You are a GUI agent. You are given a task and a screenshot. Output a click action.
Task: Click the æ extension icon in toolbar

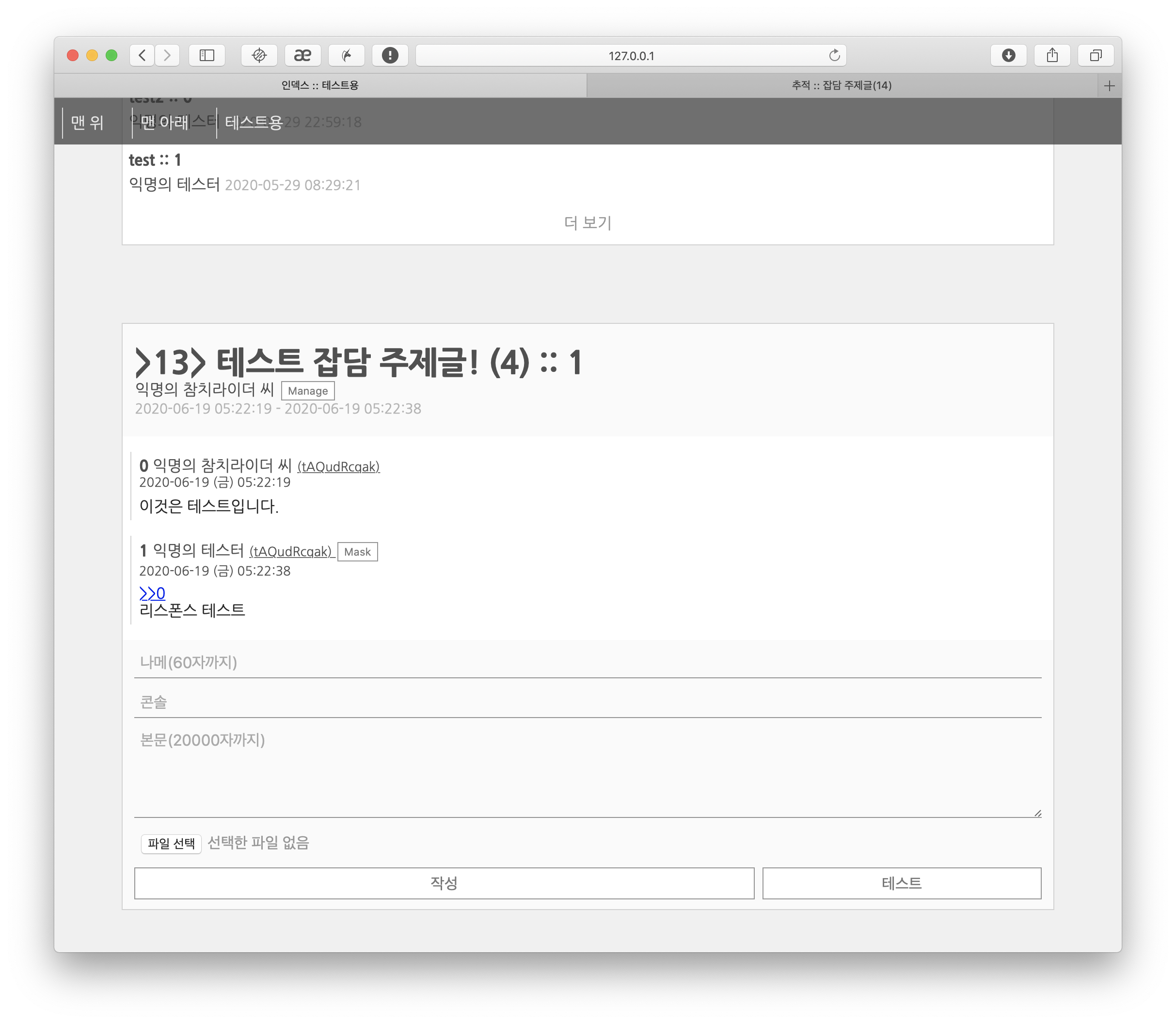tap(302, 55)
